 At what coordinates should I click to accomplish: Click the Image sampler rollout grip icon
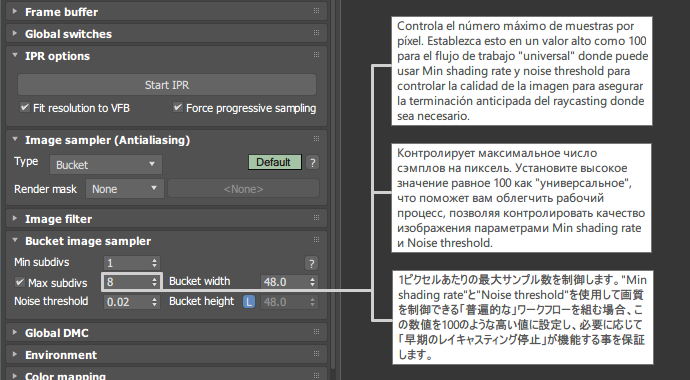(316, 139)
